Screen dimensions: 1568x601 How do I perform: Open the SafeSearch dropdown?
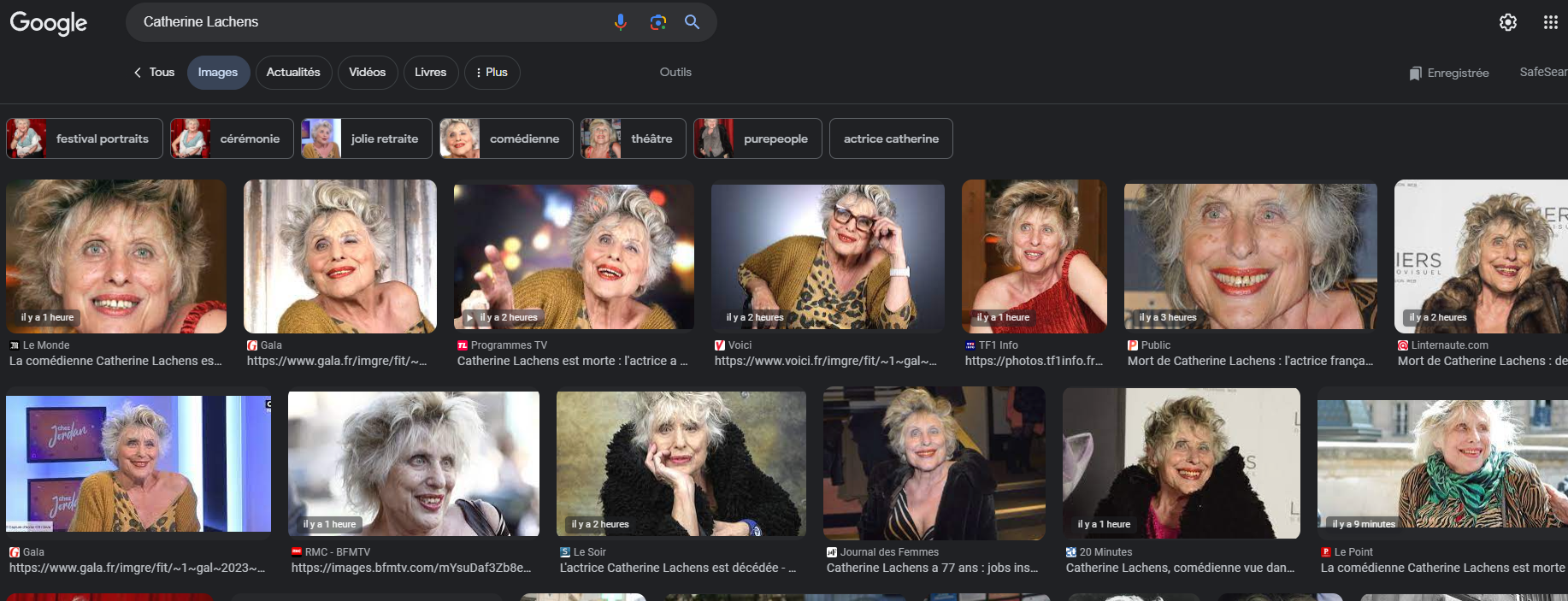click(x=1542, y=73)
